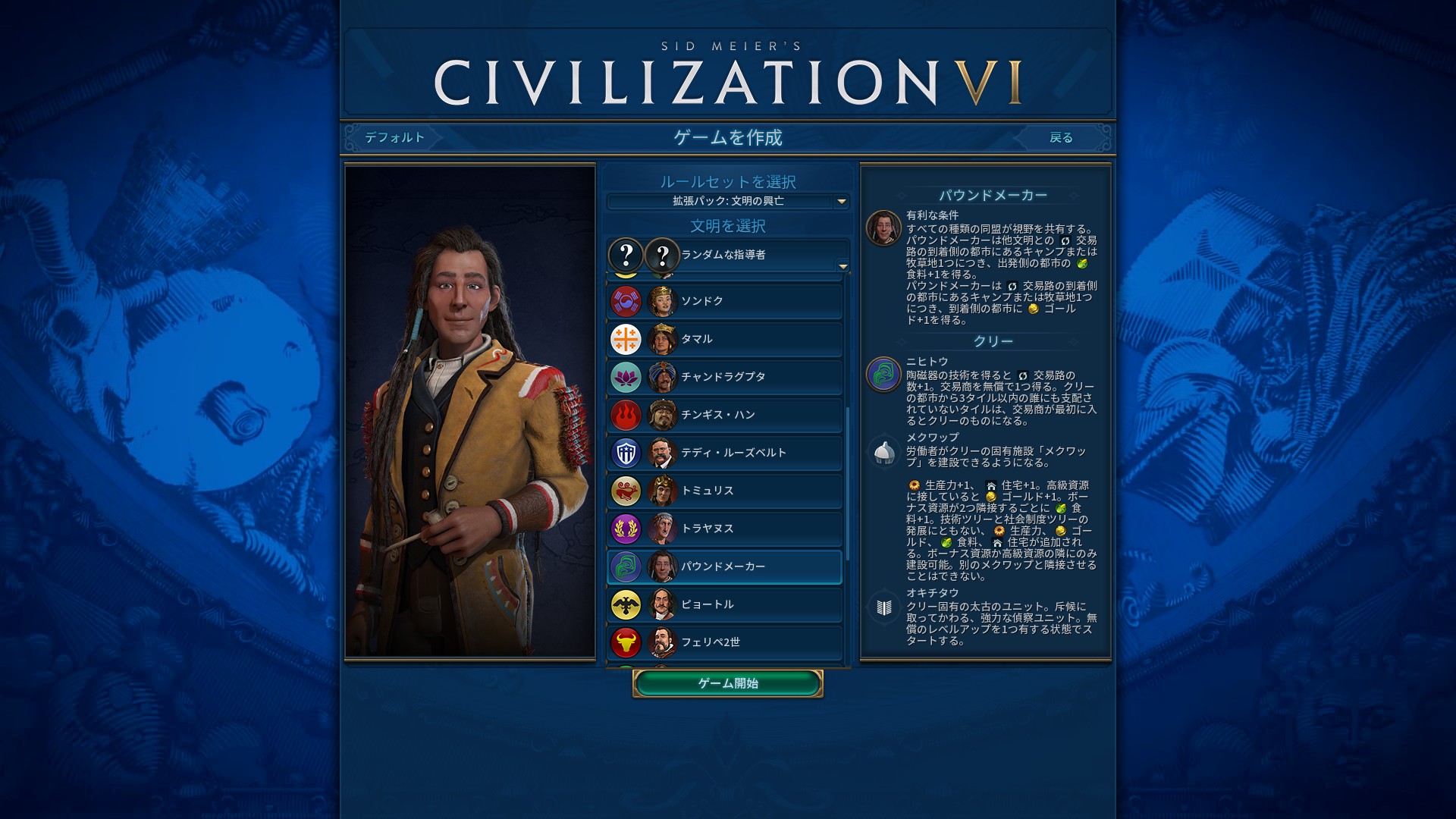Go back using the 戻る button
Image resolution: width=1456 pixels, height=819 pixels.
pos(1061,137)
